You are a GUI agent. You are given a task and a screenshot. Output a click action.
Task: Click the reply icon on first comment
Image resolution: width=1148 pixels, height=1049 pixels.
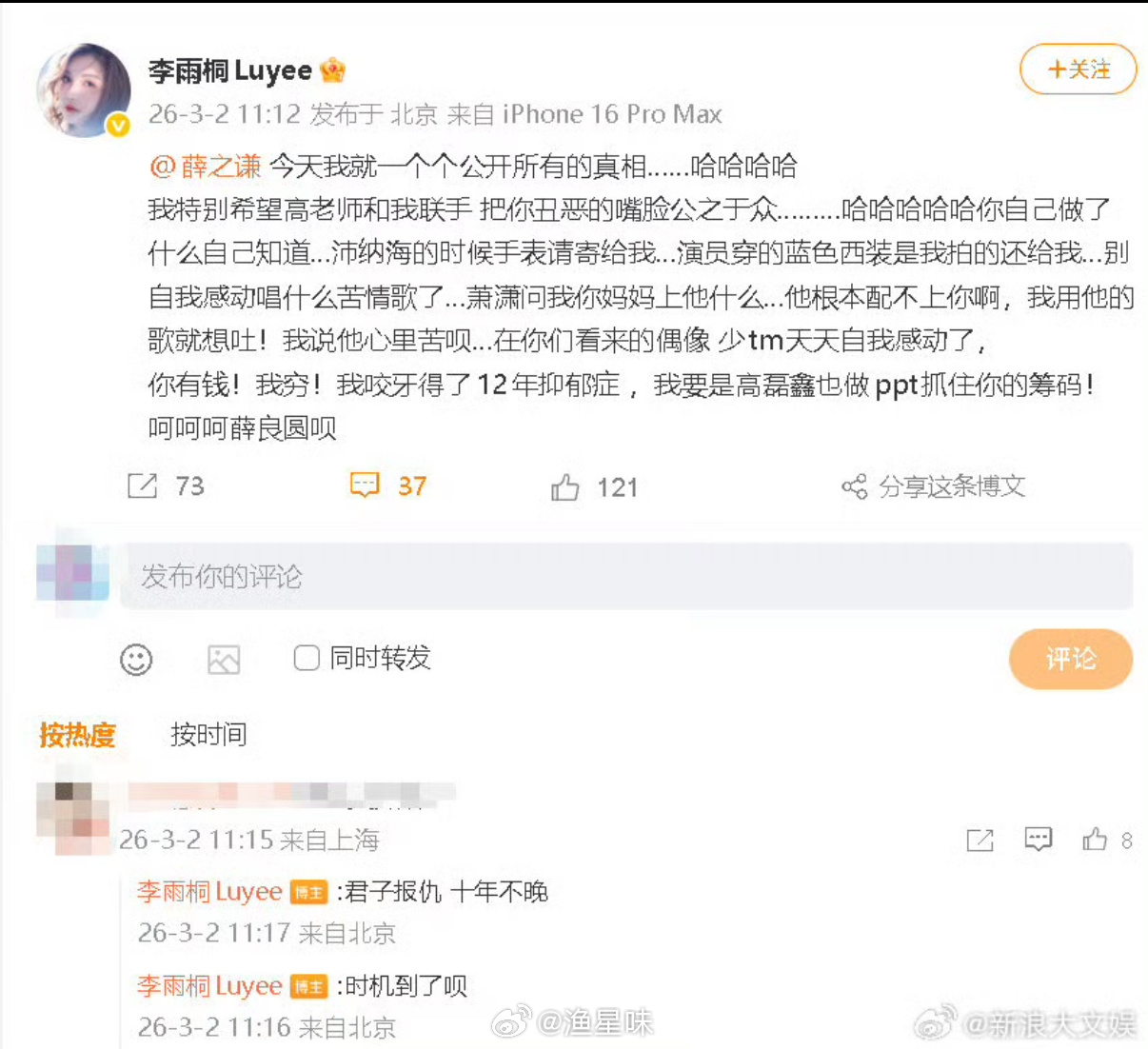[1038, 839]
